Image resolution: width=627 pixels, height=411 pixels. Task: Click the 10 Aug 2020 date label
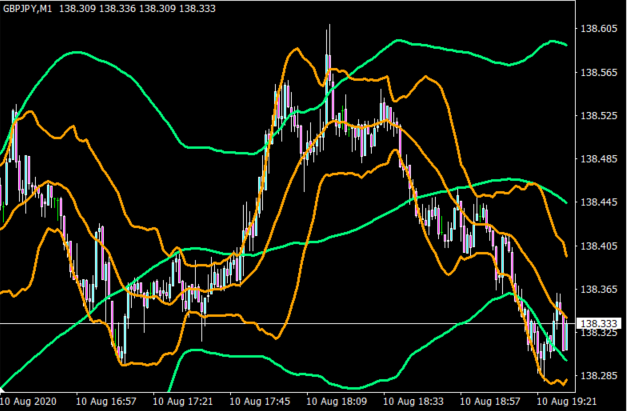tap(28, 401)
